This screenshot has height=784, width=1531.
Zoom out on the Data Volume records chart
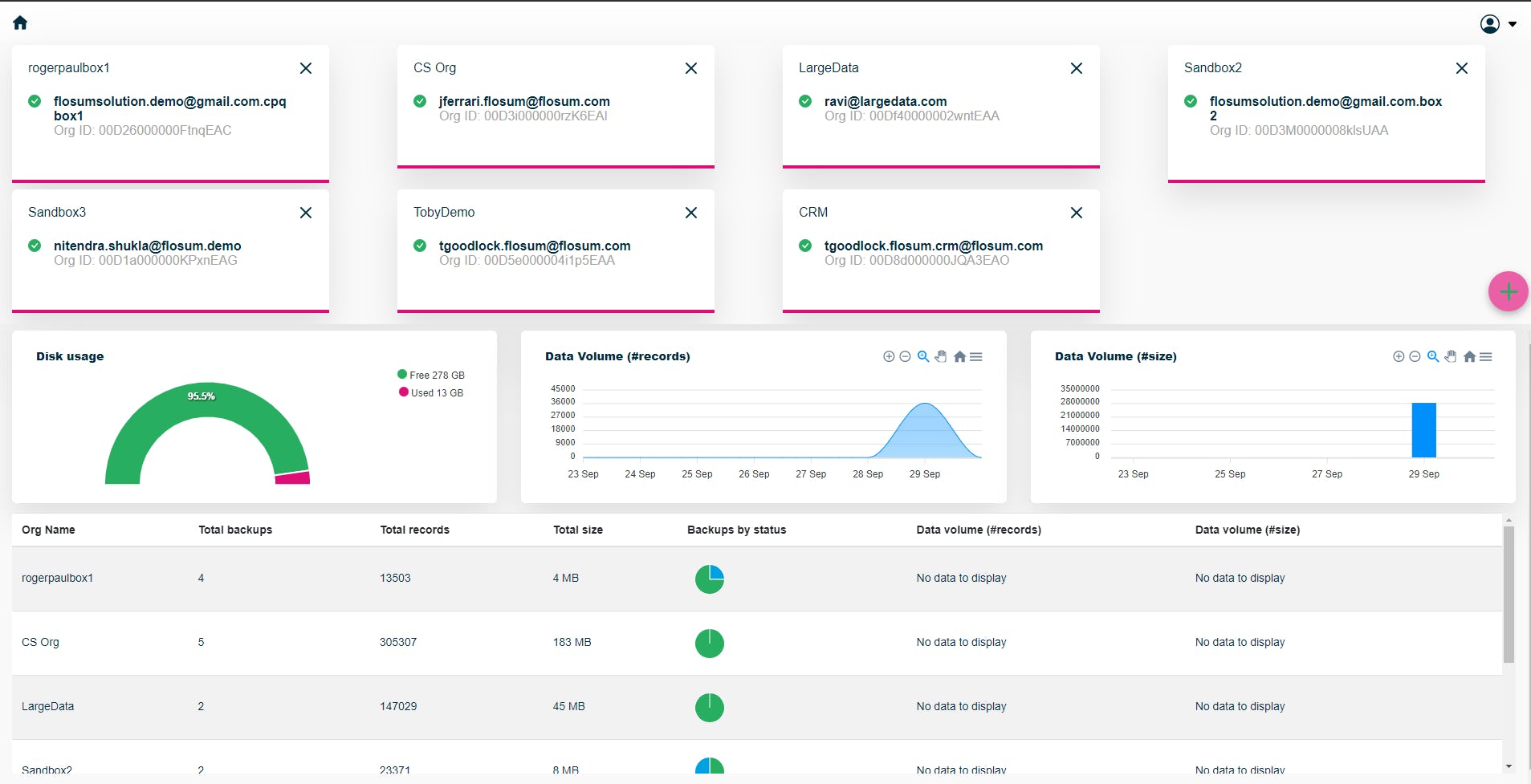(906, 356)
